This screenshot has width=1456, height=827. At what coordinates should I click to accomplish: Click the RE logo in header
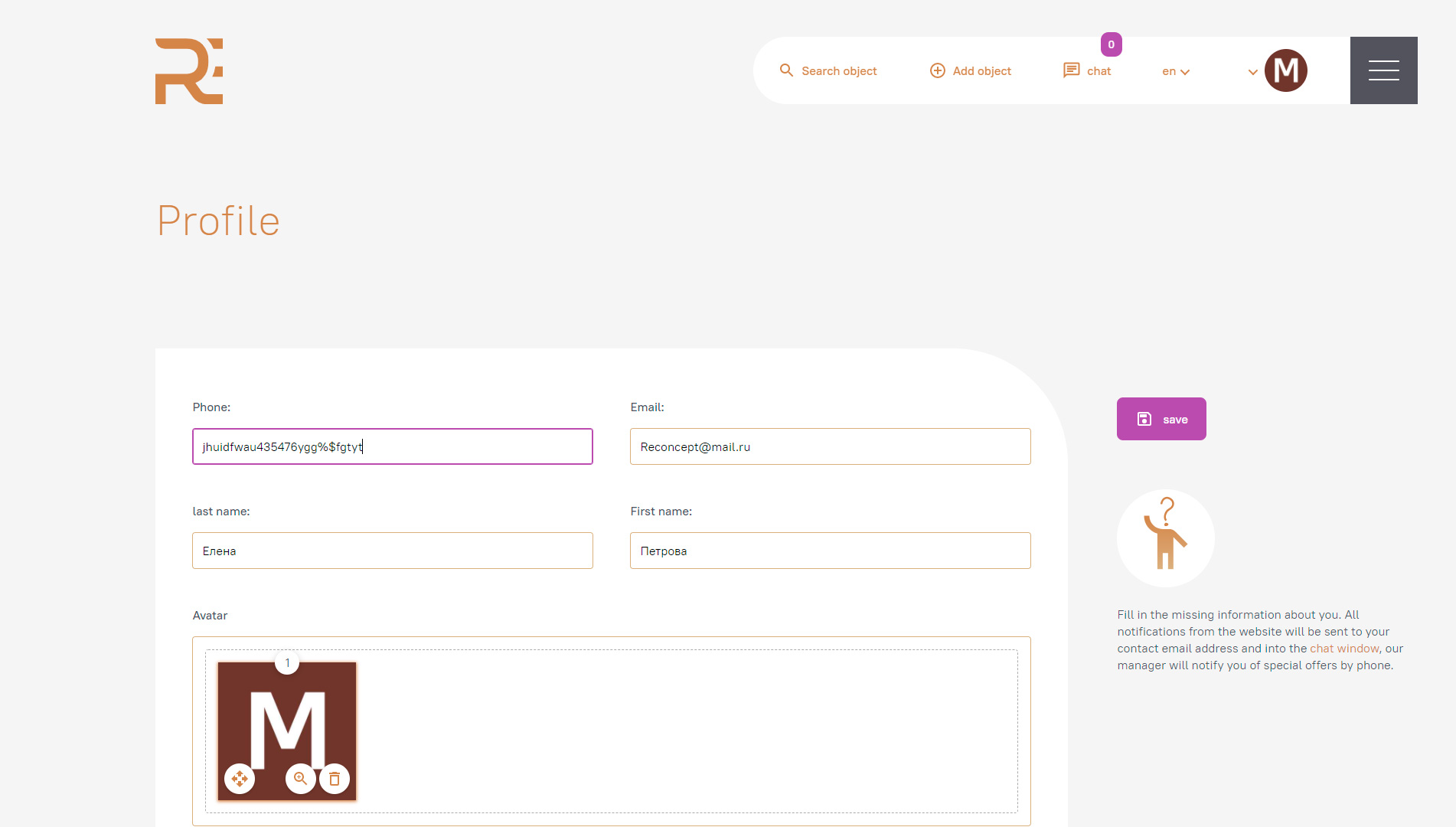click(x=189, y=71)
